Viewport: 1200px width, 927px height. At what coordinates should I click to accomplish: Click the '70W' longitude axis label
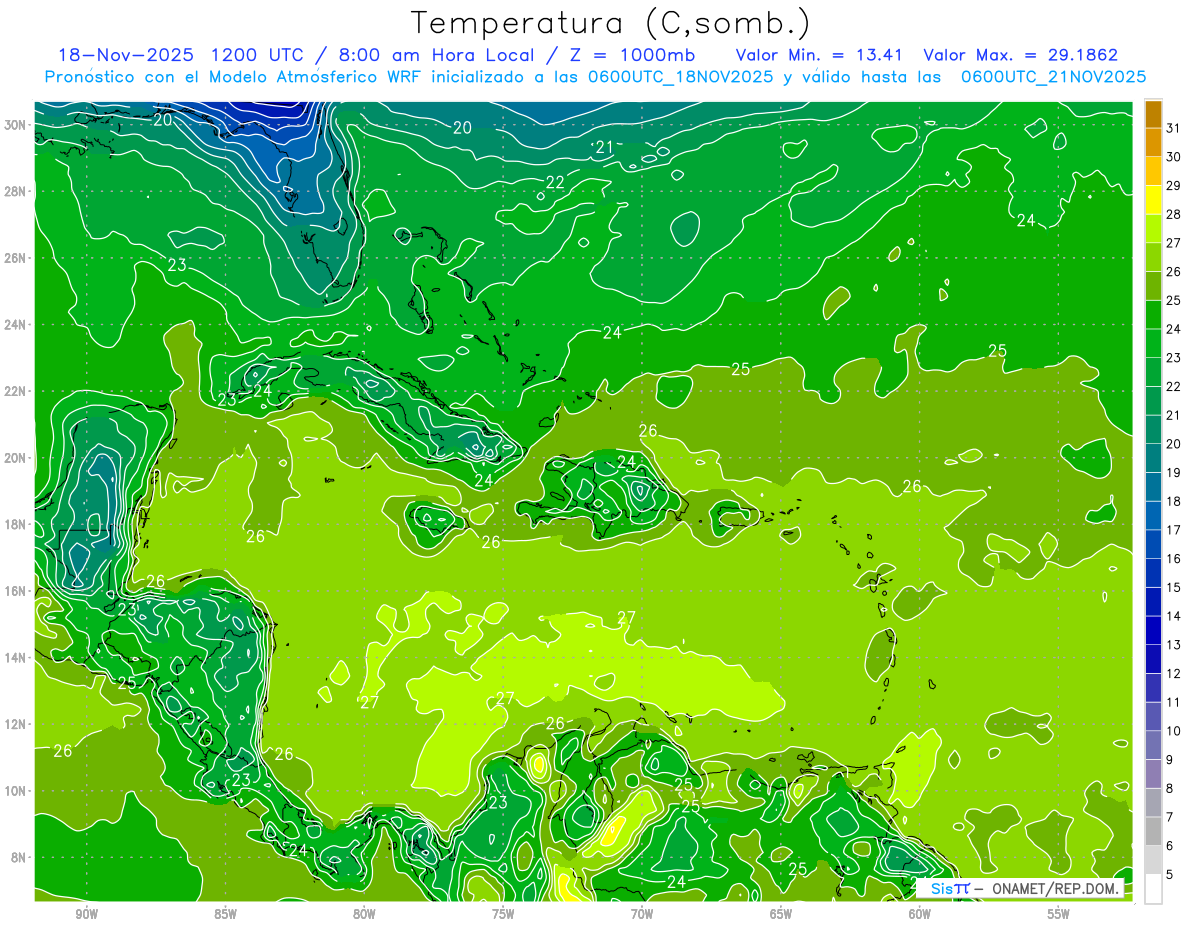tap(642, 914)
